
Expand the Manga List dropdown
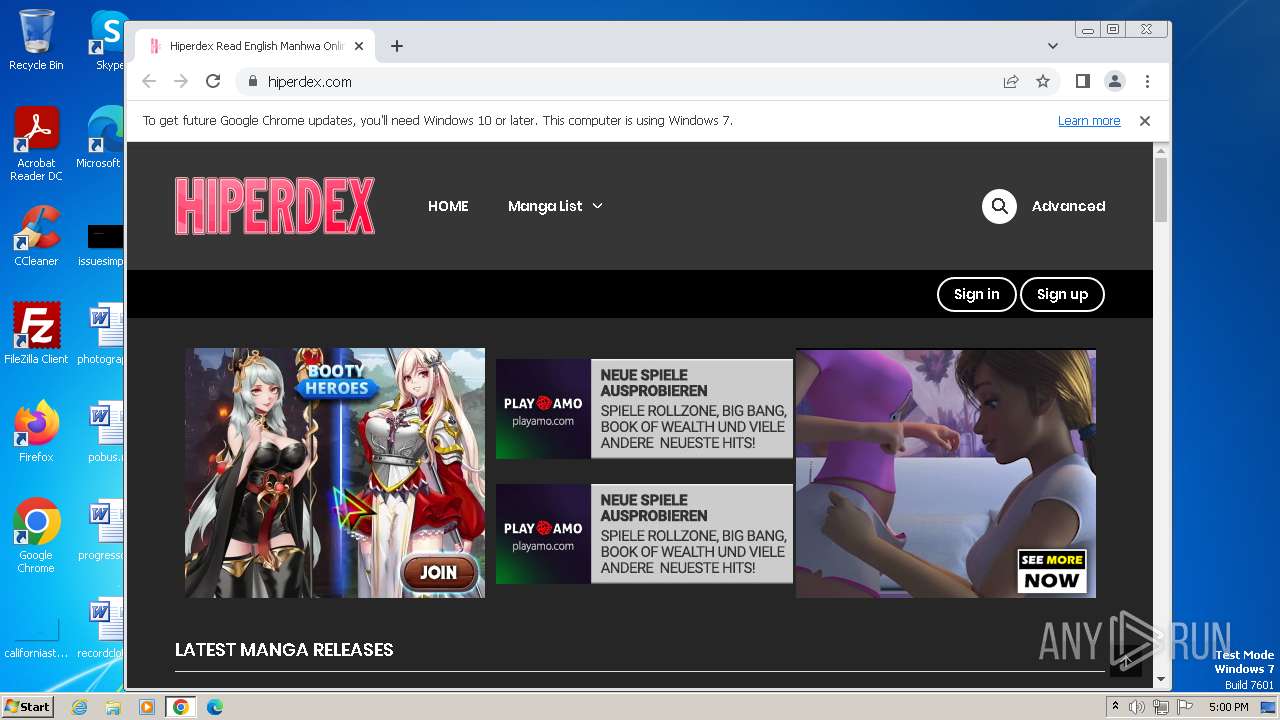pyautogui.click(x=555, y=206)
